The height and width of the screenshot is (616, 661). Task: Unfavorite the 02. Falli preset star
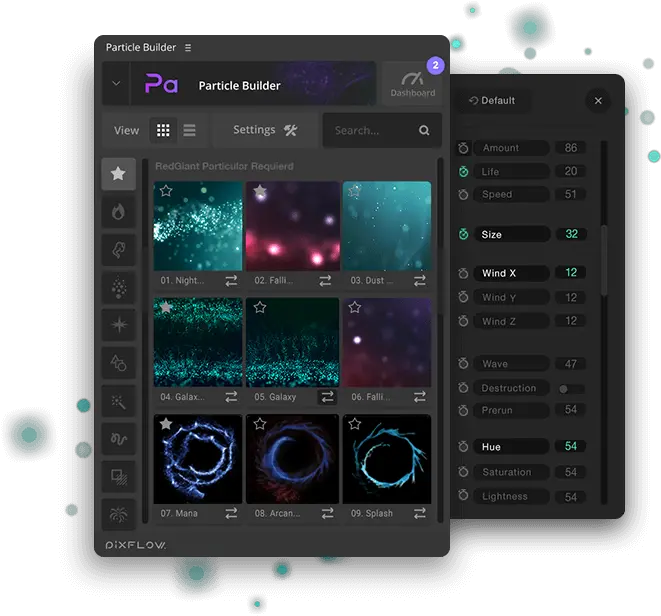[260, 191]
